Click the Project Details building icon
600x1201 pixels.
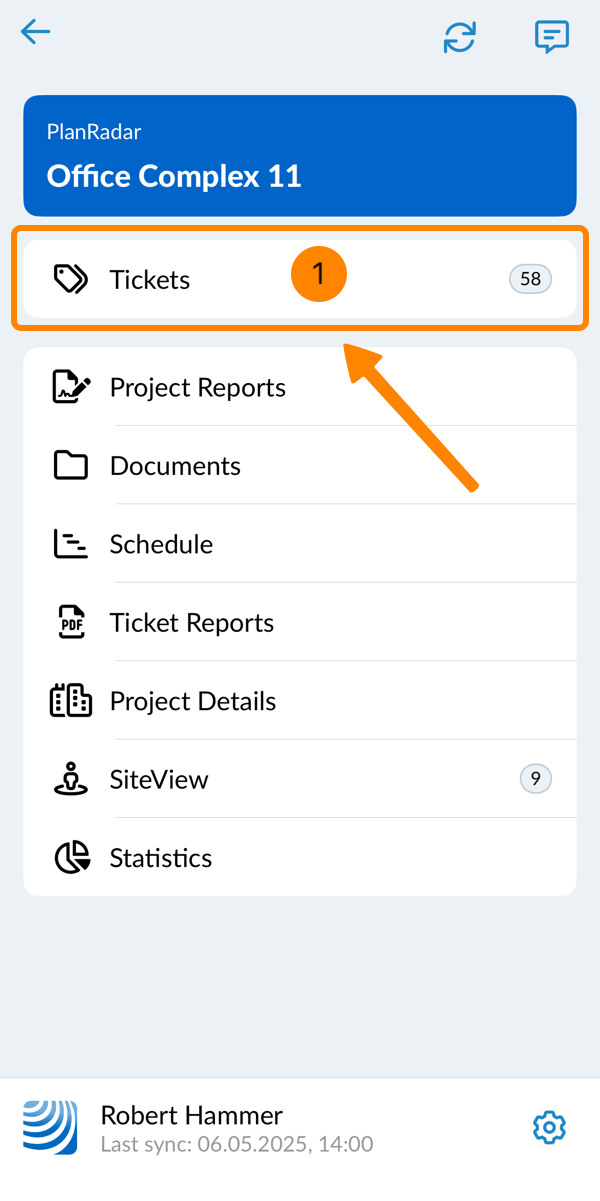[71, 701]
